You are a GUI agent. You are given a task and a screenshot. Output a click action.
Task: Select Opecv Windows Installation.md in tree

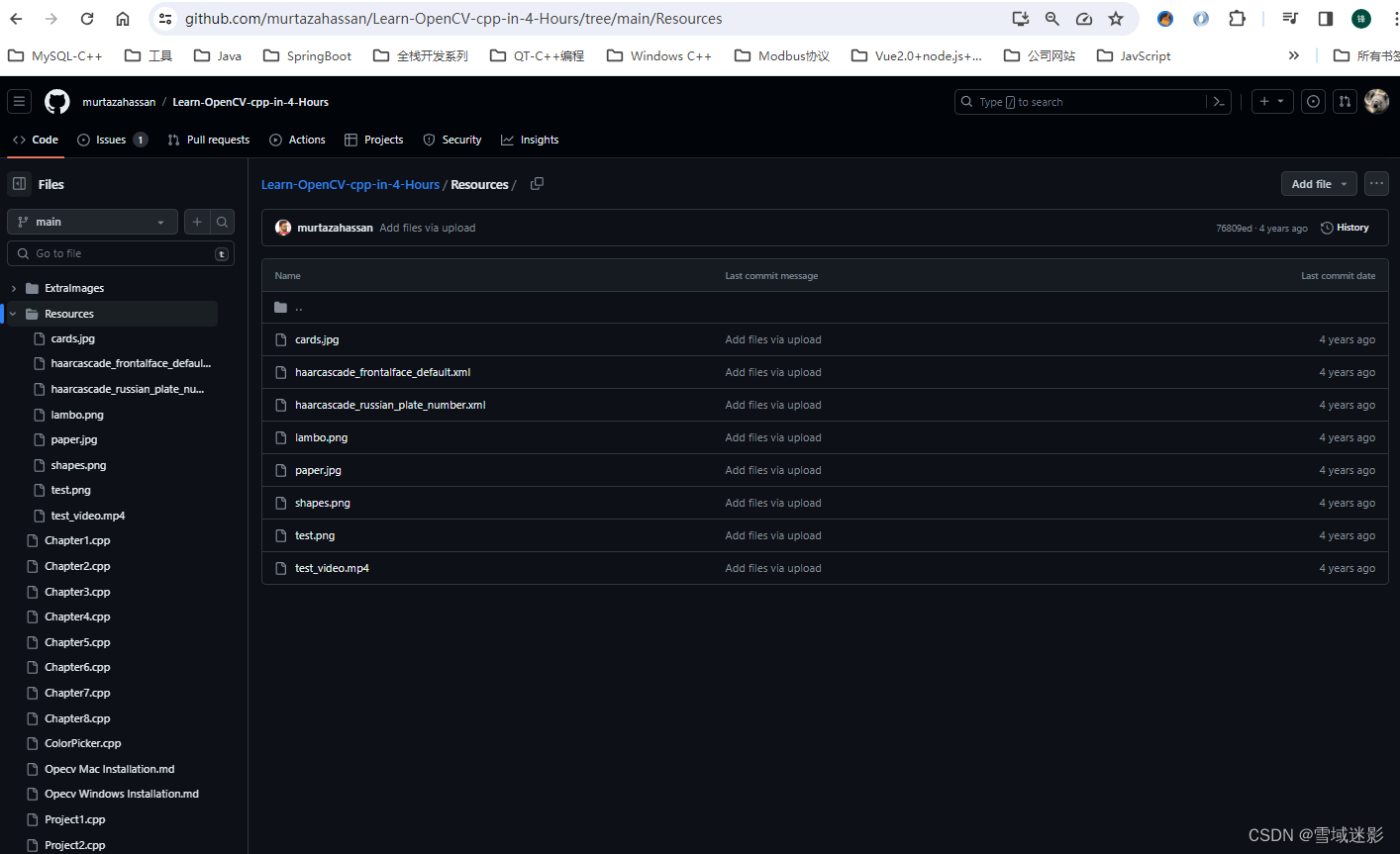122,794
